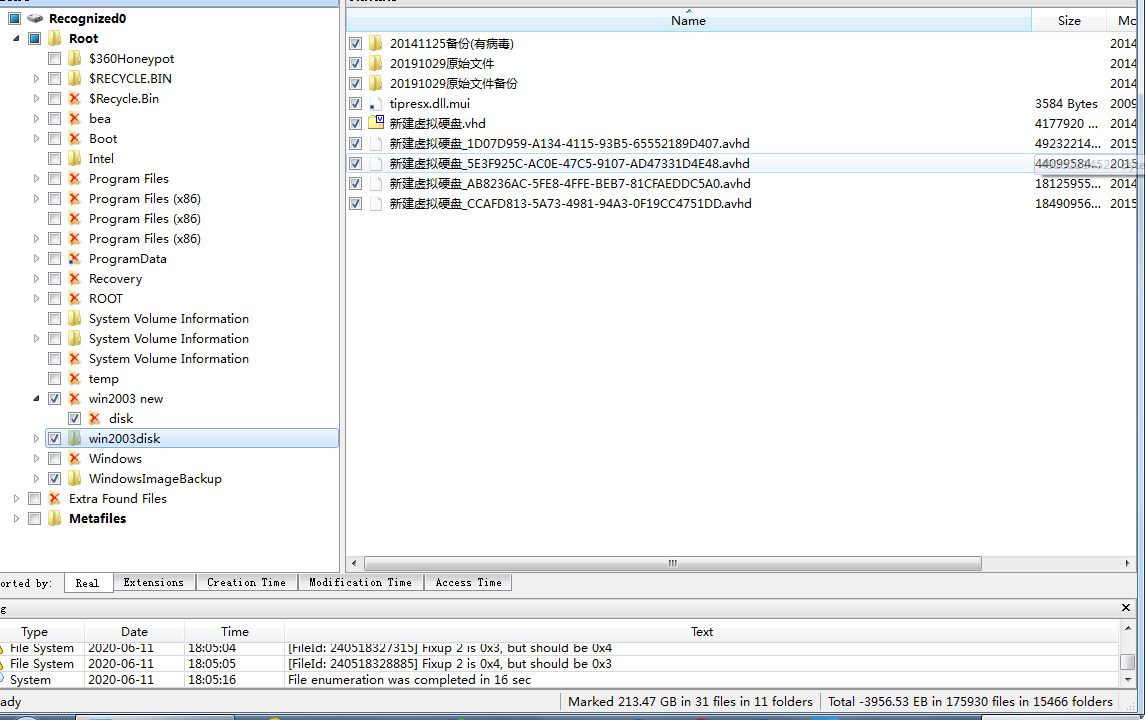The width and height of the screenshot is (1145, 720).
Task: Sort file list by Name column
Action: pyautogui.click(x=689, y=20)
